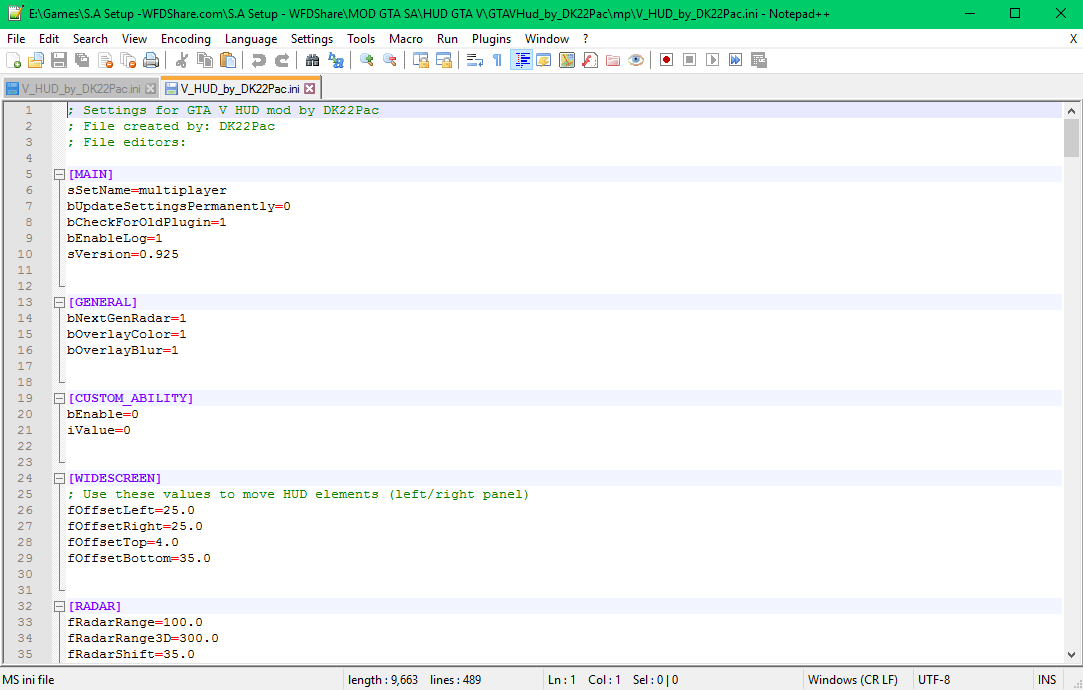Click the vertical scrollbar up arrow
The image size is (1083, 690).
pos(1071,111)
